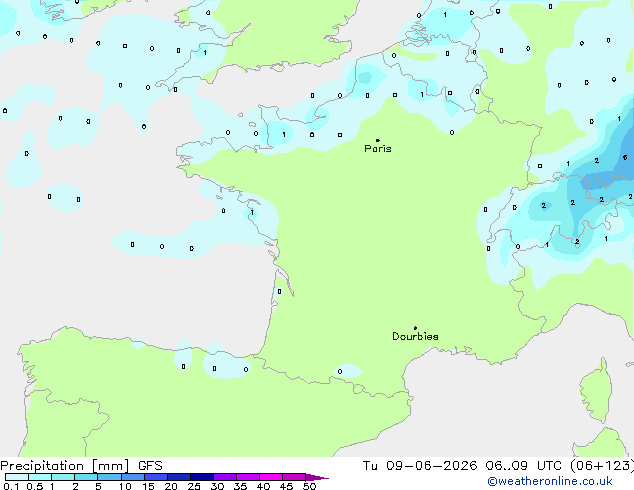Click the legend label '40'
Image resolution: width=634 pixels, height=490 pixels.
263,486
